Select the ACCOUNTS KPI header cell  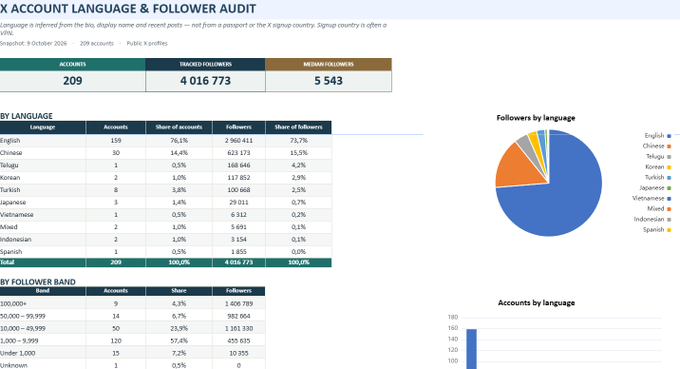click(x=72, y=64)
